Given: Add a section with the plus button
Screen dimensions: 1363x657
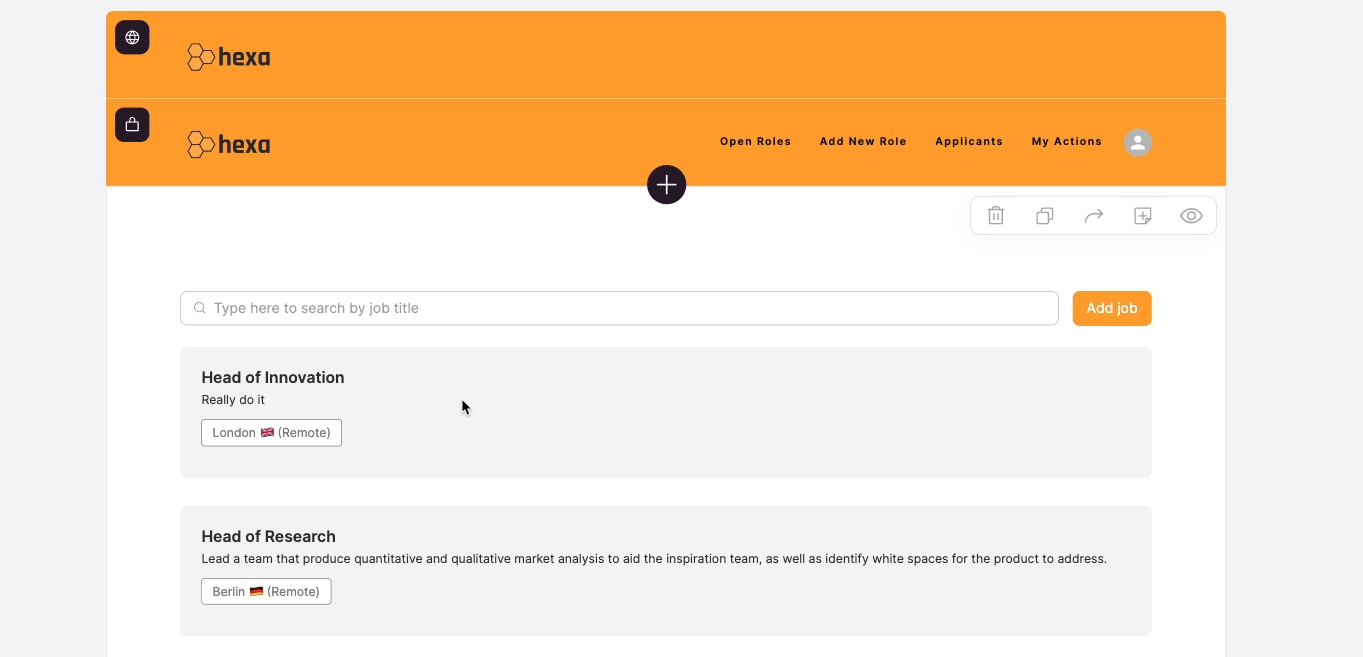Looking at the screenshot, I should click(x=666, y=185).
